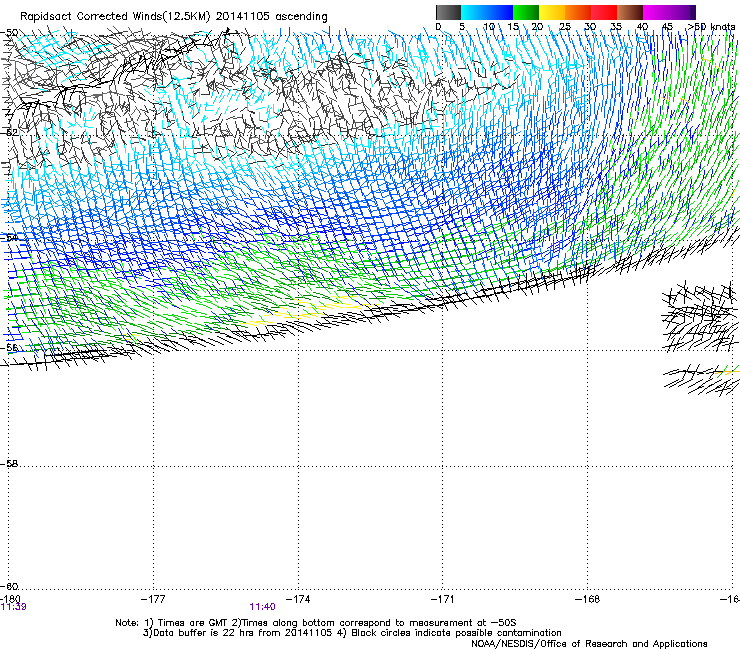Screen dimensions: 740x650
Task: Click the dark purple 45-50 knots legend swatch
Action: (682, 12)
